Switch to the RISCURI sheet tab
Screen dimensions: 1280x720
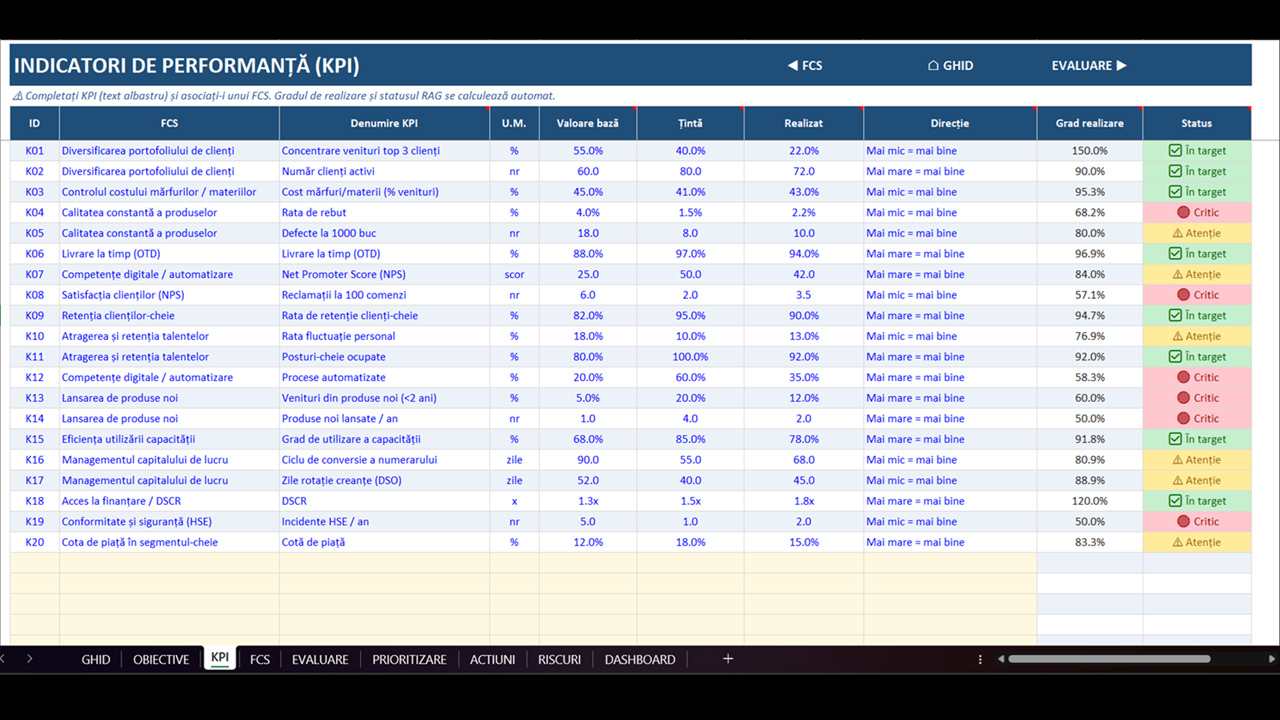click(x=559, y=659)
